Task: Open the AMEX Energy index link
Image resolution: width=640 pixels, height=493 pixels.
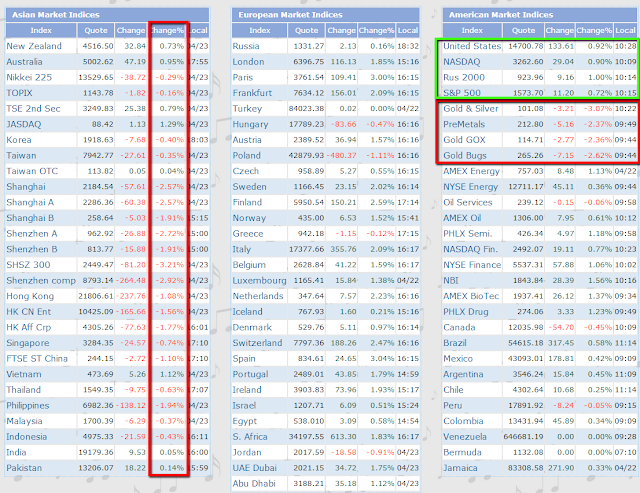Action: click(x=471, y=171)
